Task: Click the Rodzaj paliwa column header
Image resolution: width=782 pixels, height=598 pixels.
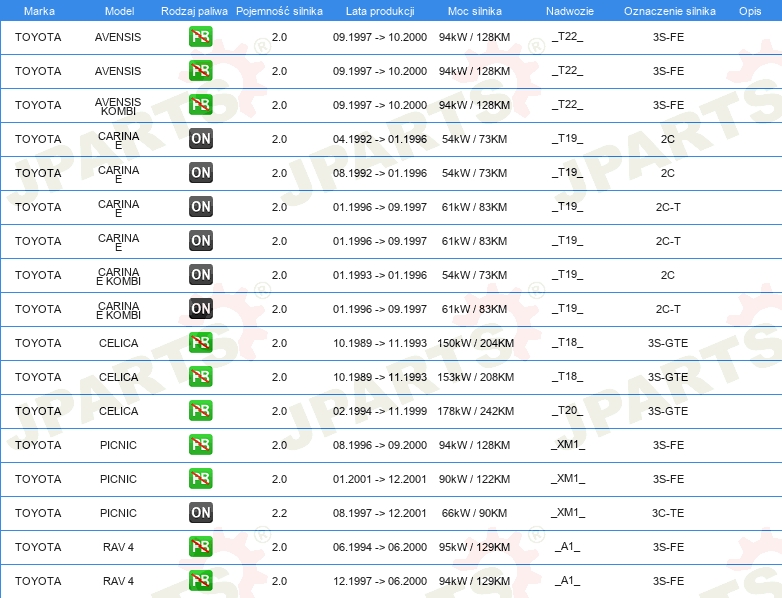Action: [194, 11]
